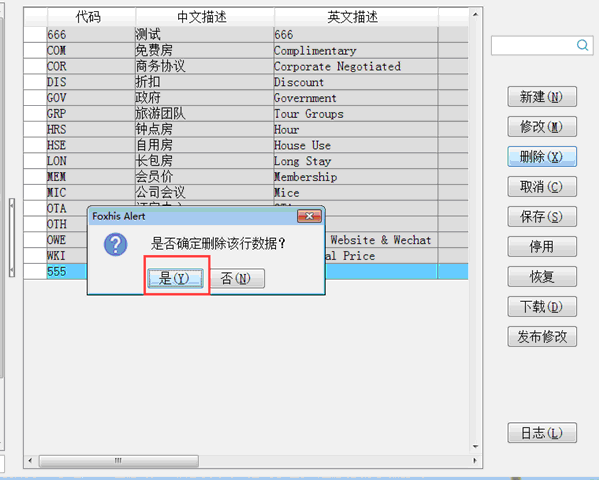Click the 代码 column header

(88, 17)
